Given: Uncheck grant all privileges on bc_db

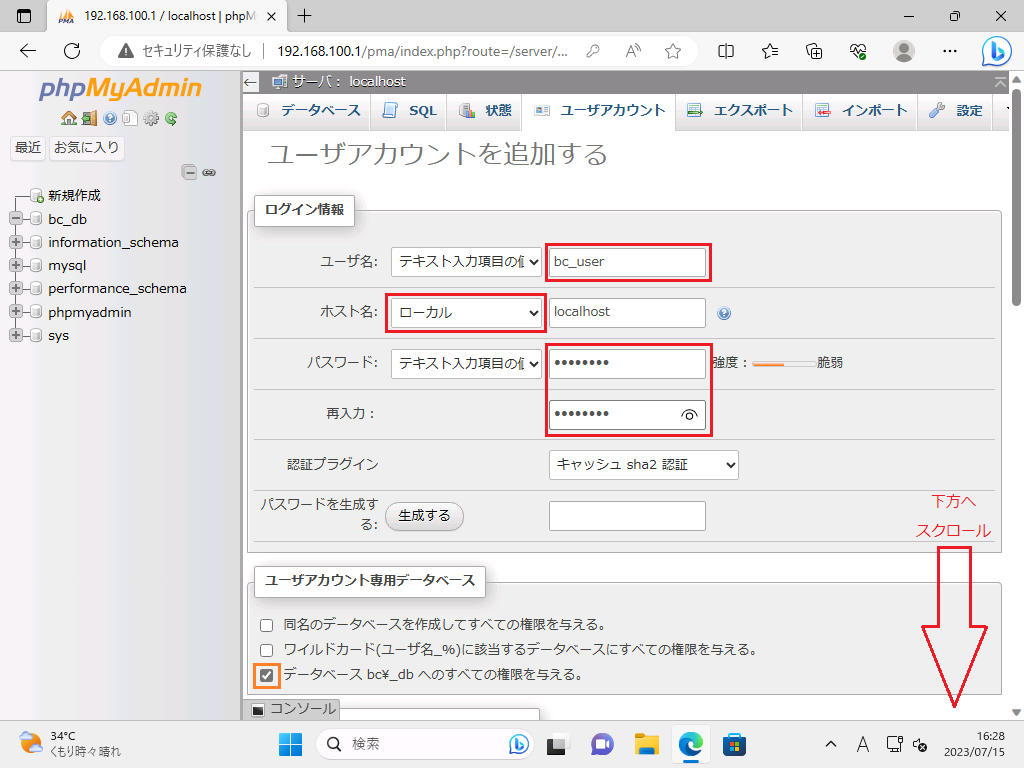Looking at the screenshot, I should point(266,676).
